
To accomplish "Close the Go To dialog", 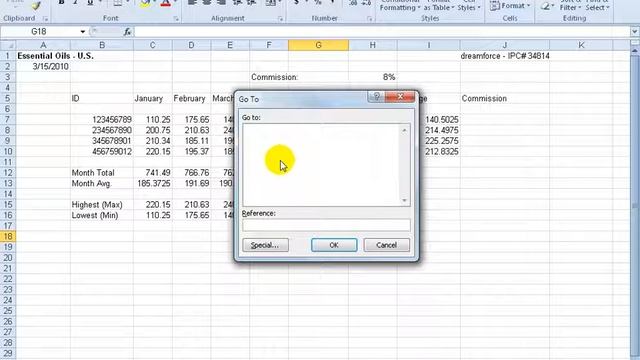I will tap(400, 96).
